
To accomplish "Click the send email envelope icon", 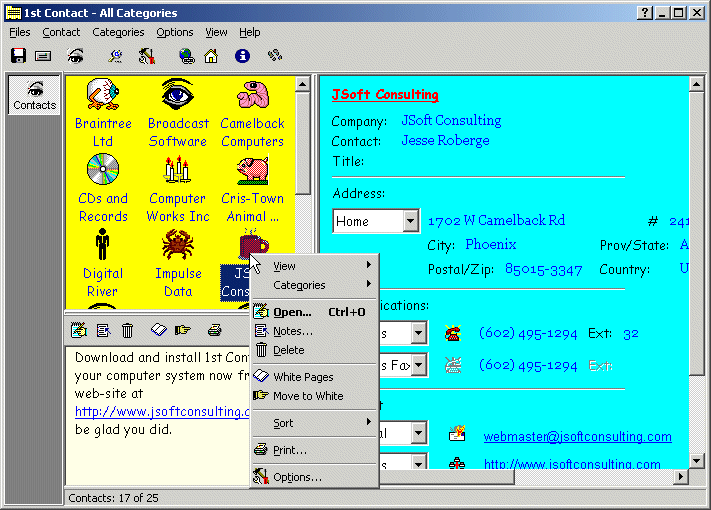I will [x=457, y=433].
